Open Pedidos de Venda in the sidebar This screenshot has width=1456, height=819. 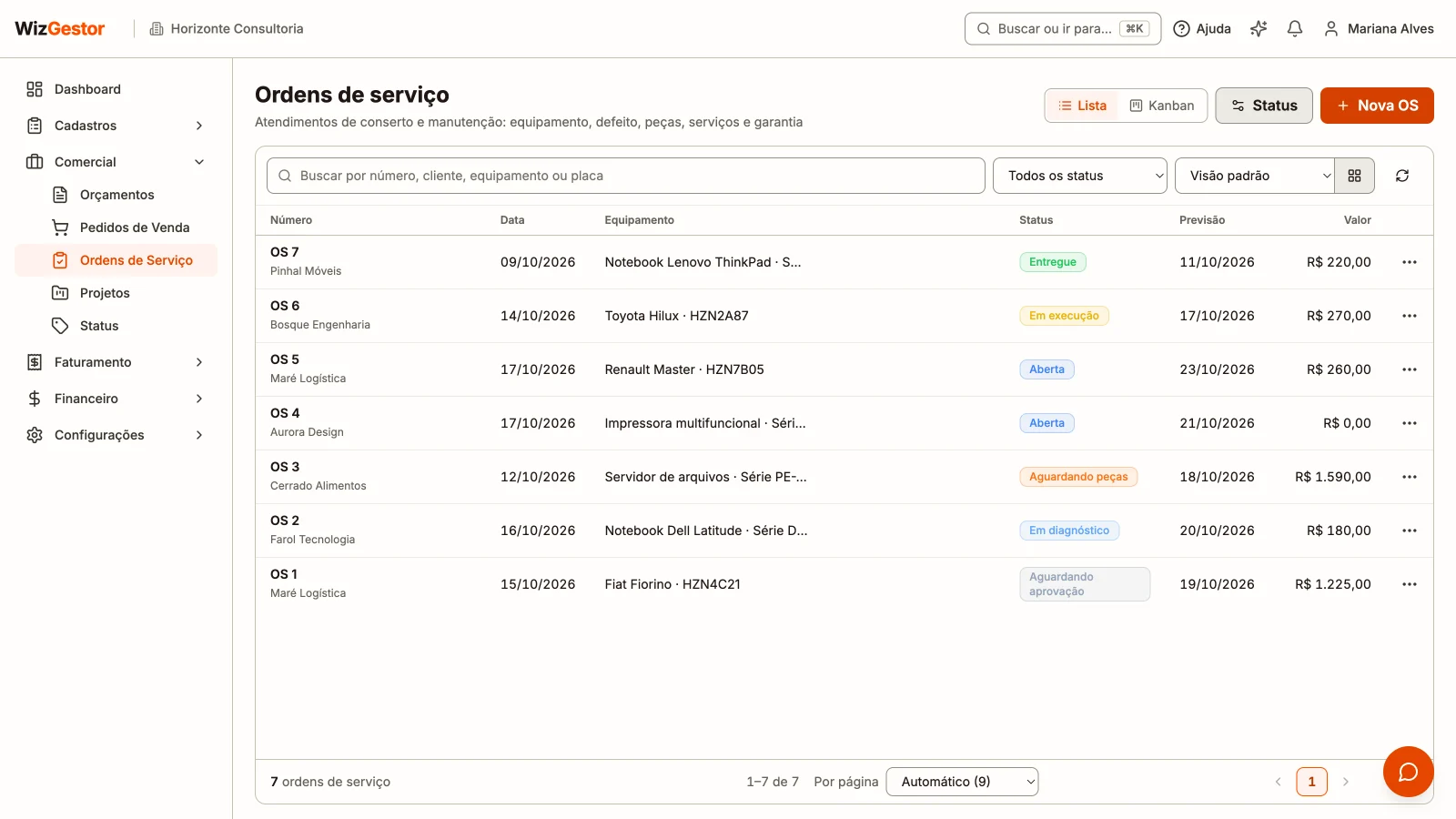[x=116, y=227]
